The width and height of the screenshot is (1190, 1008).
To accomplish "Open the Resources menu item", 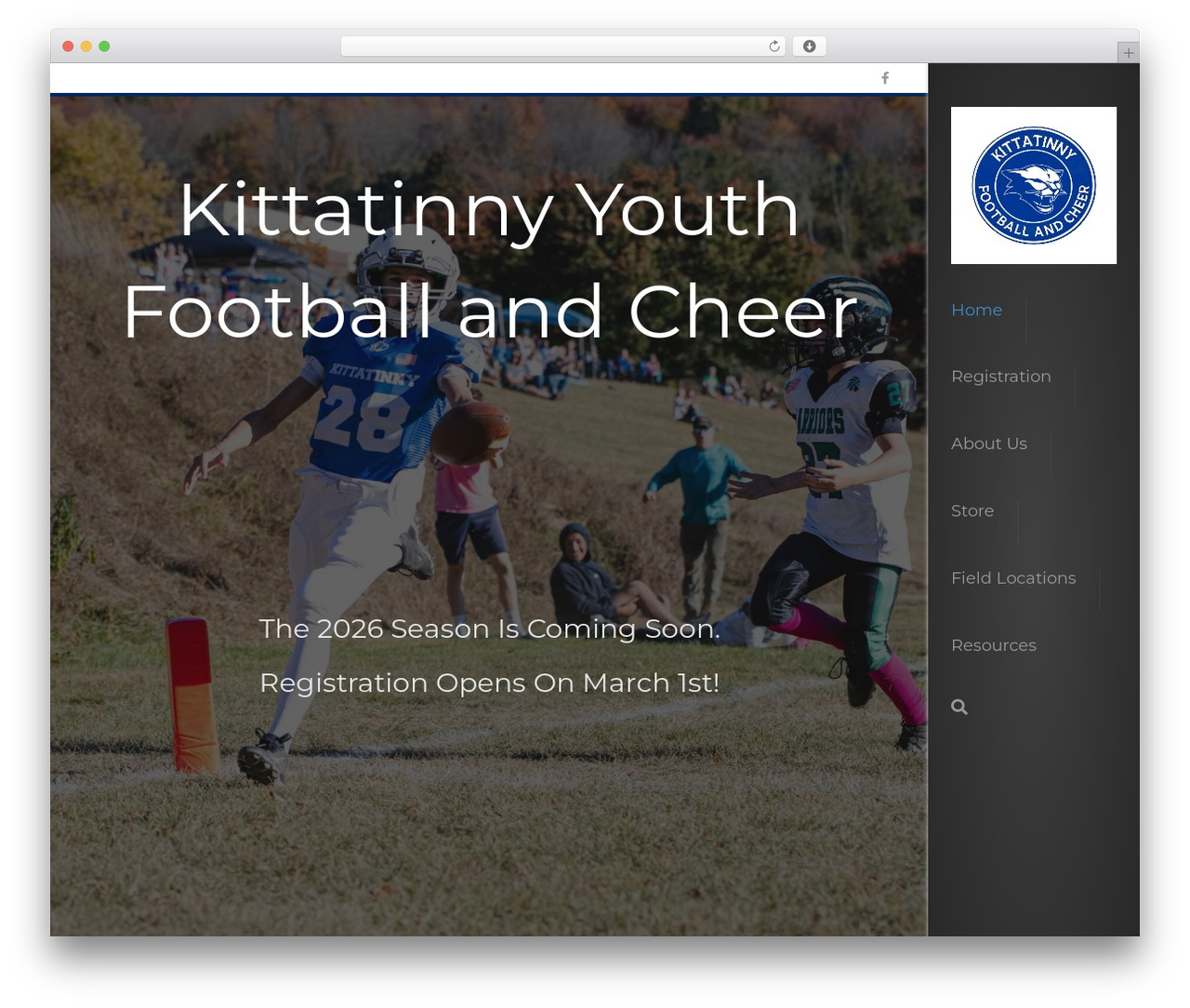I will coord(993,645).
